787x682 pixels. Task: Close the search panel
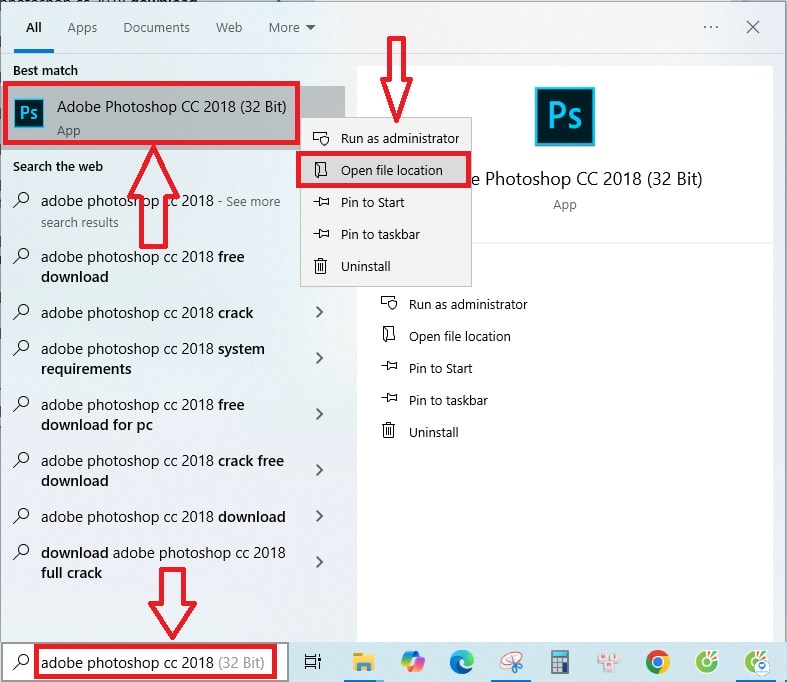pos(752,27)
